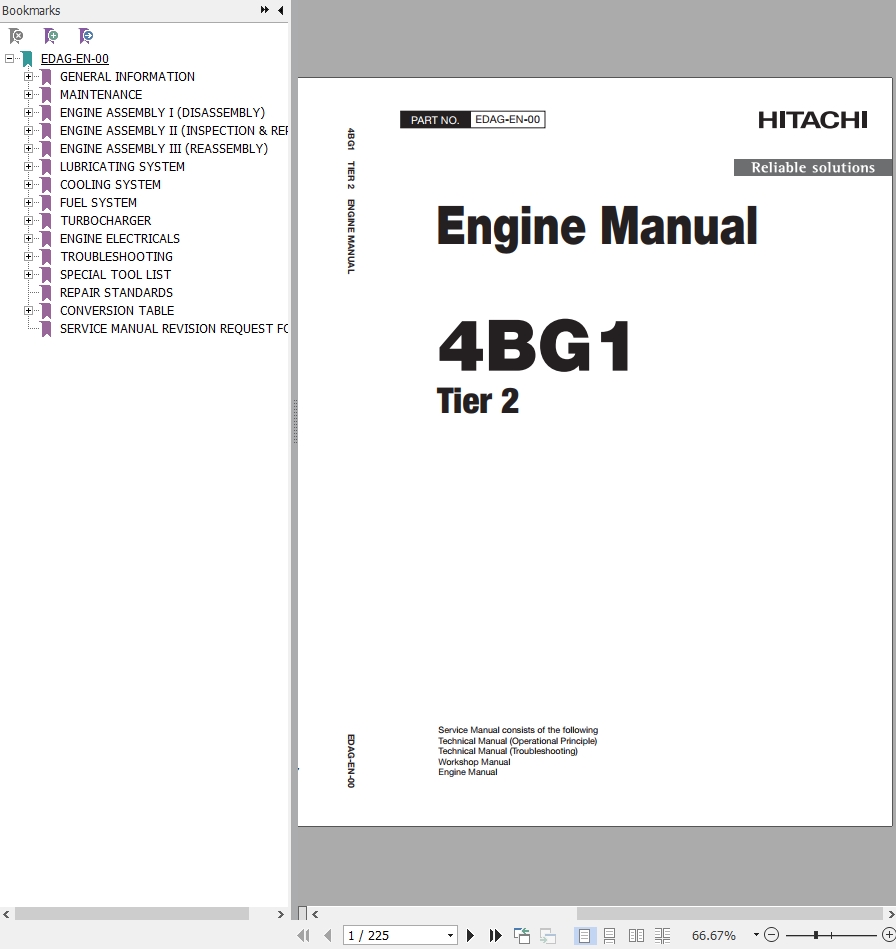
Task: Click the document scrollbar left arrow
Action: [x=315, y=914]
